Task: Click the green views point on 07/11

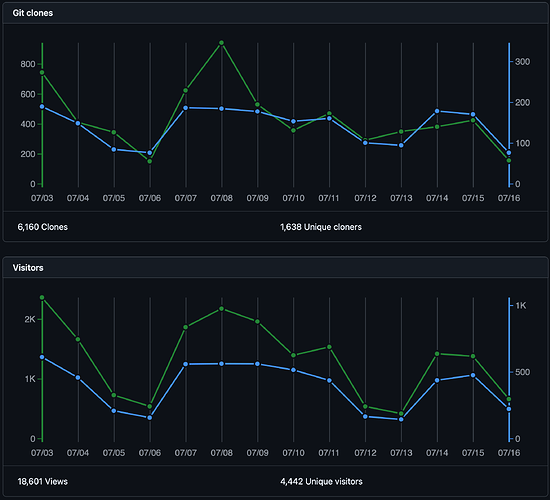Action: (x=329, y=347)
